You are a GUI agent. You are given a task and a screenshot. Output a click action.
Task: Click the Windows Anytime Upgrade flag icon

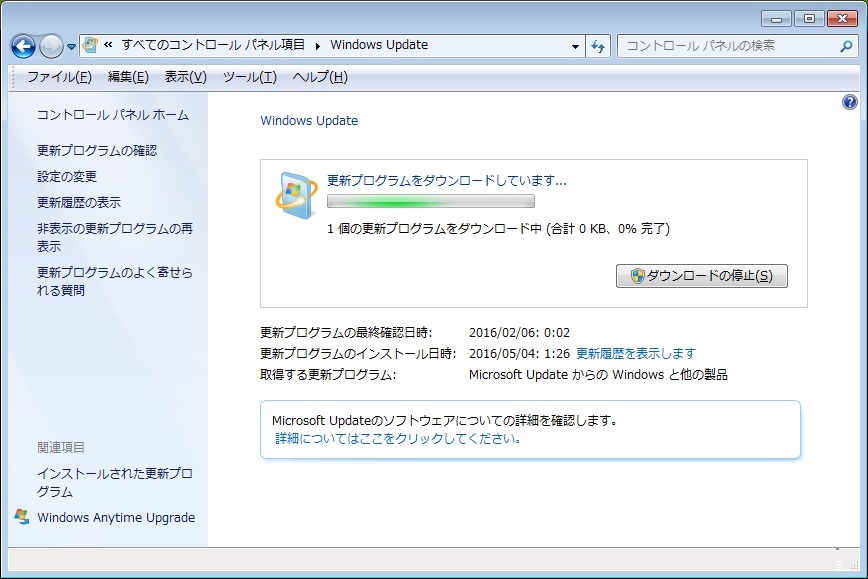click(22, 517)
